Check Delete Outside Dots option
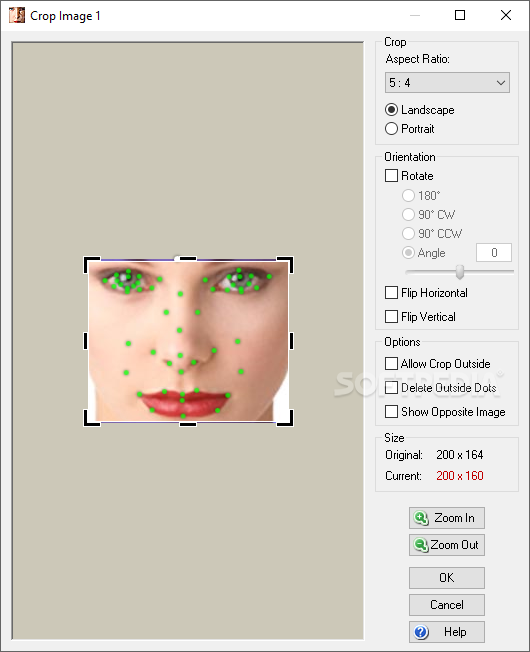This screenshot has height=652, width=530. coord(391,388)
